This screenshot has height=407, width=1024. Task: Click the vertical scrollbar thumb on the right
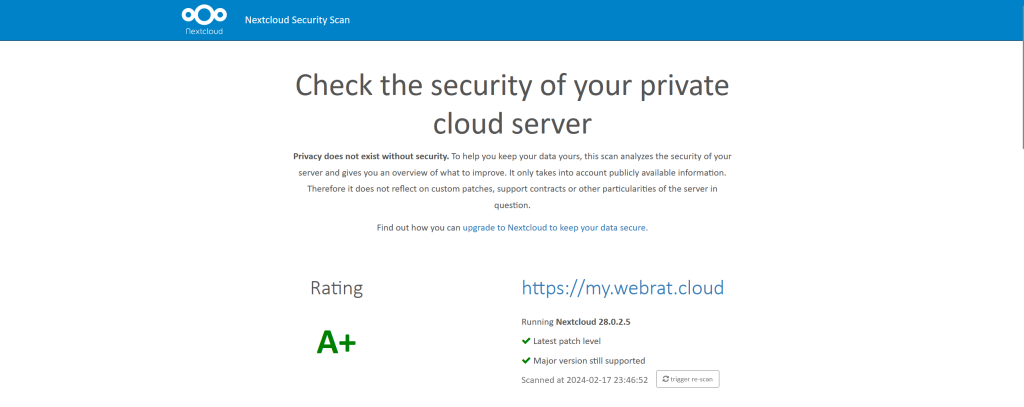click(x=1019, y=95)
